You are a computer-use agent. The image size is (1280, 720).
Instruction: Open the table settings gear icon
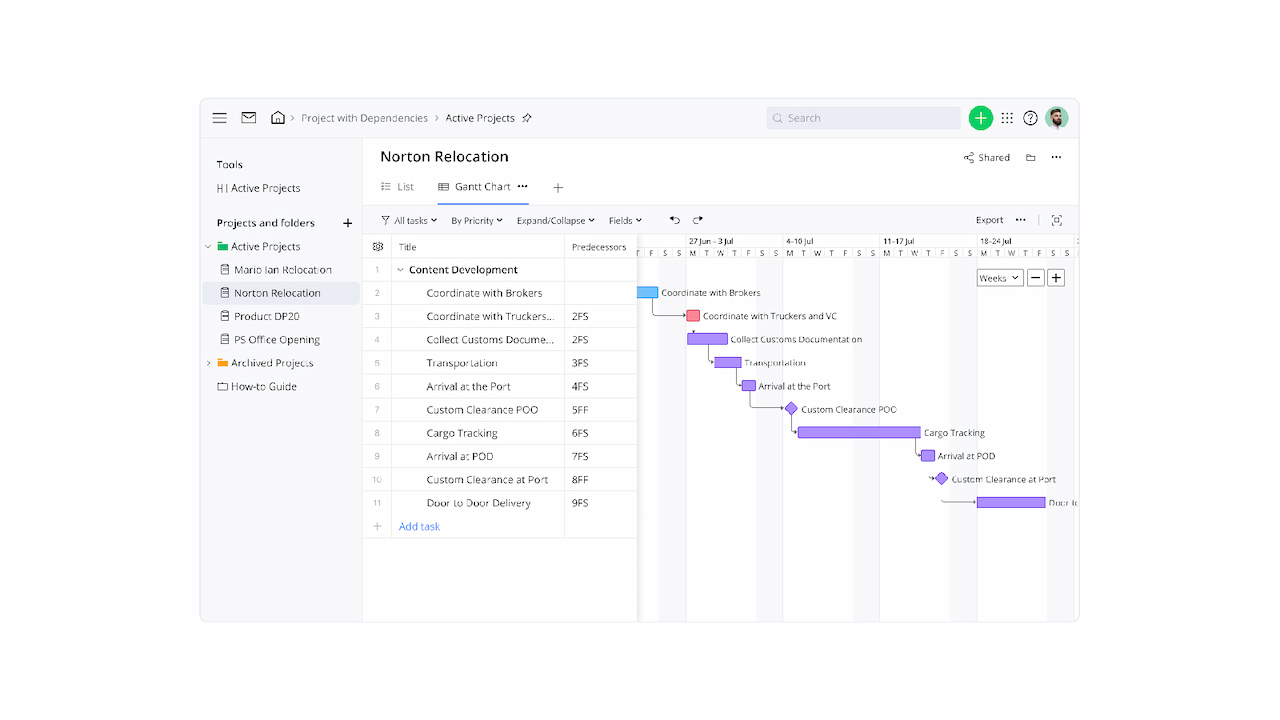[x=377, y=246]
